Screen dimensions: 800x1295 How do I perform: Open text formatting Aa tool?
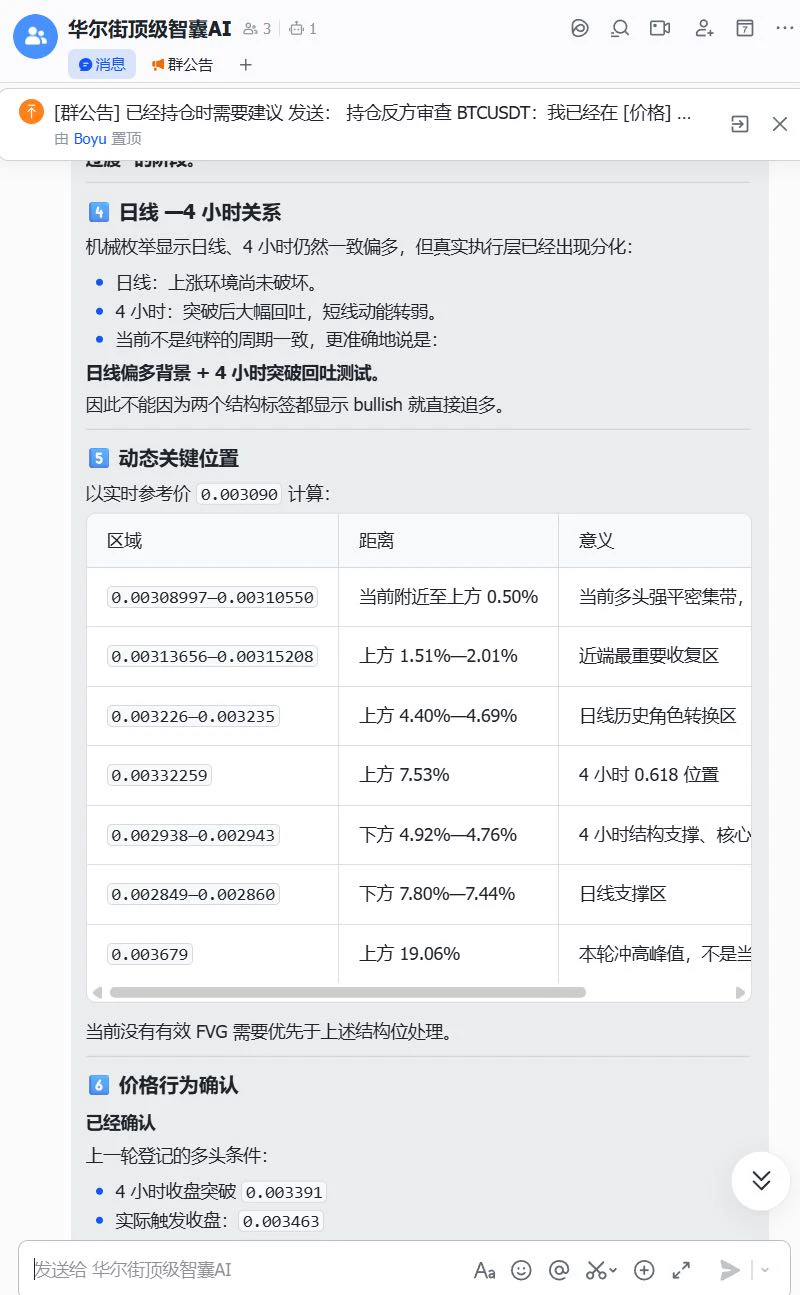(x=485, y=1270)
